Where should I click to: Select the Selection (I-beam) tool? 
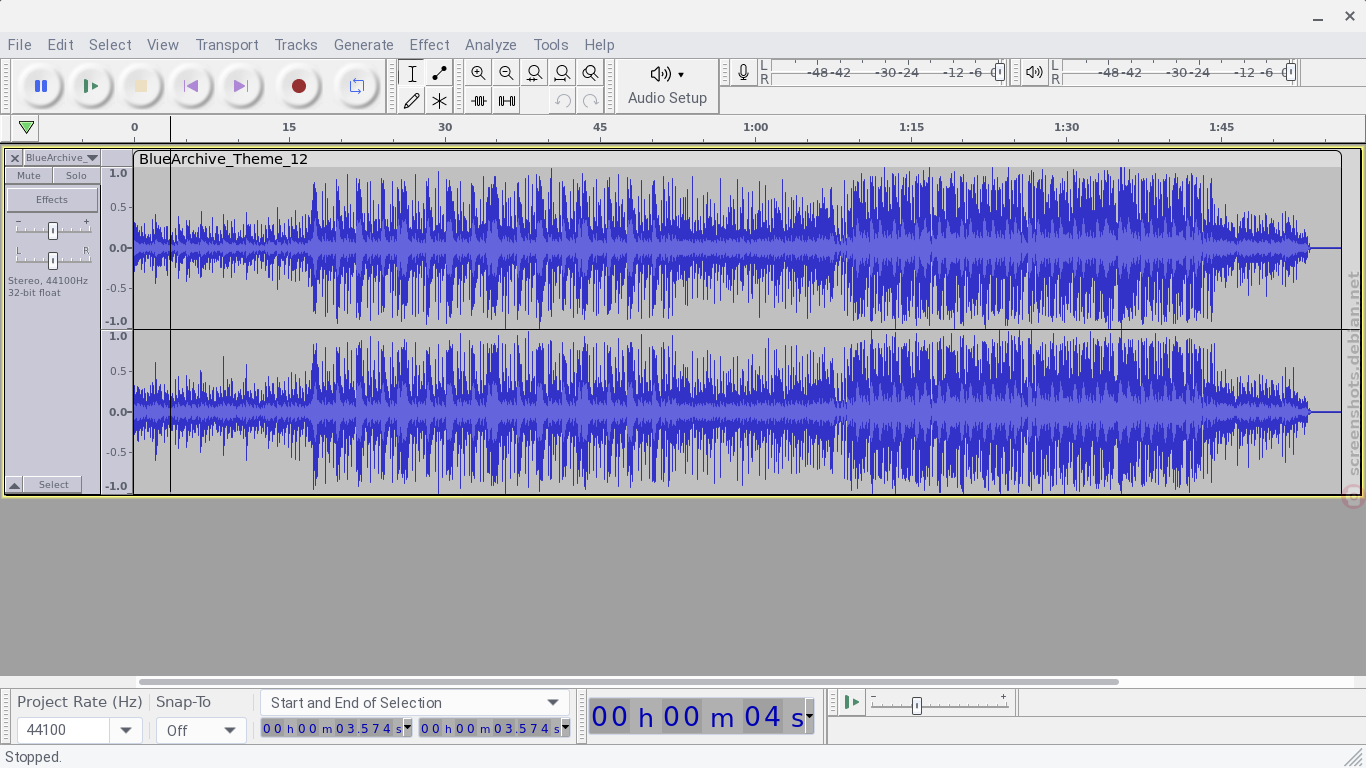point(412,73)
